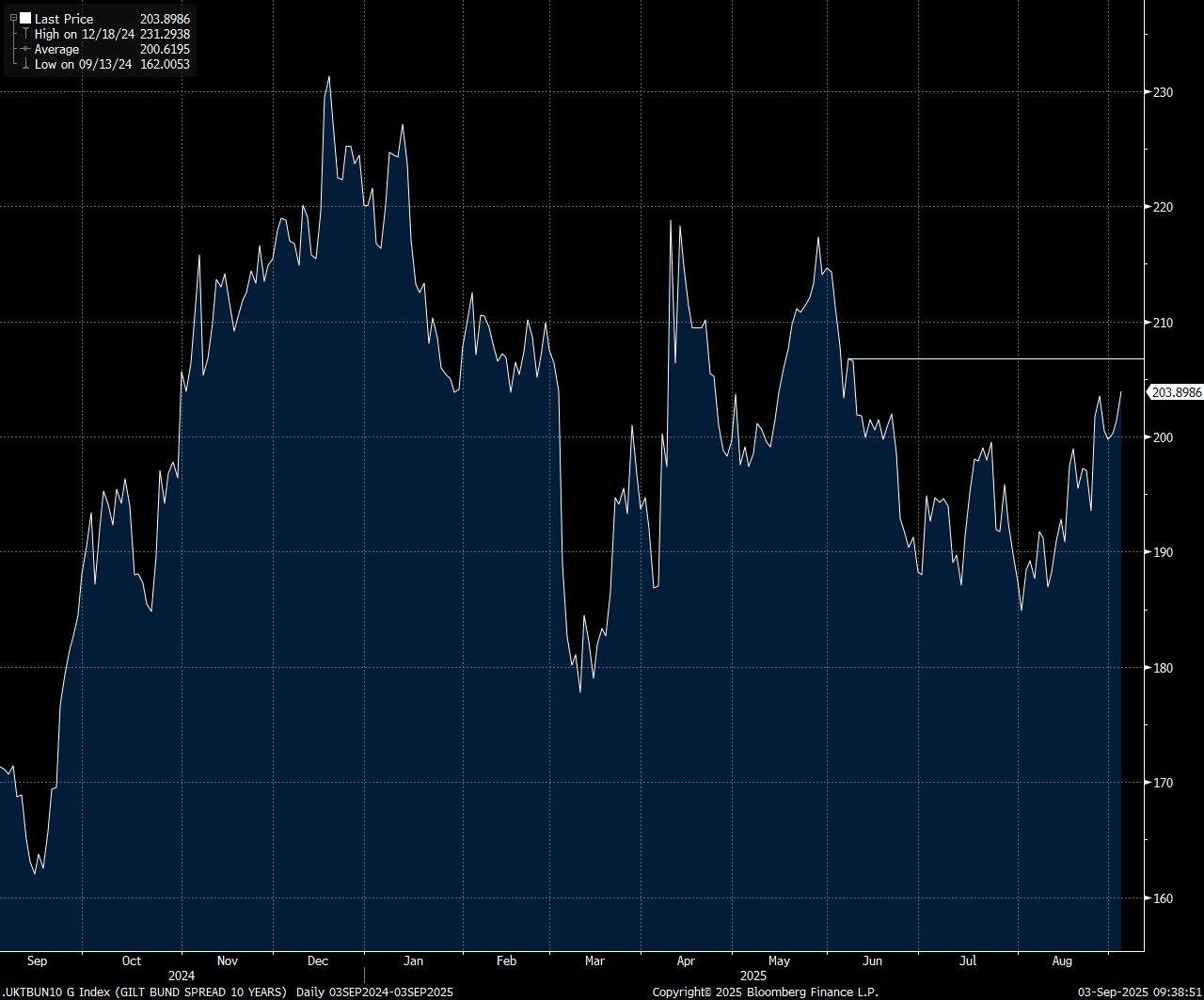
Task: Click the Low marker icon in legend
Action: point(25,64)
